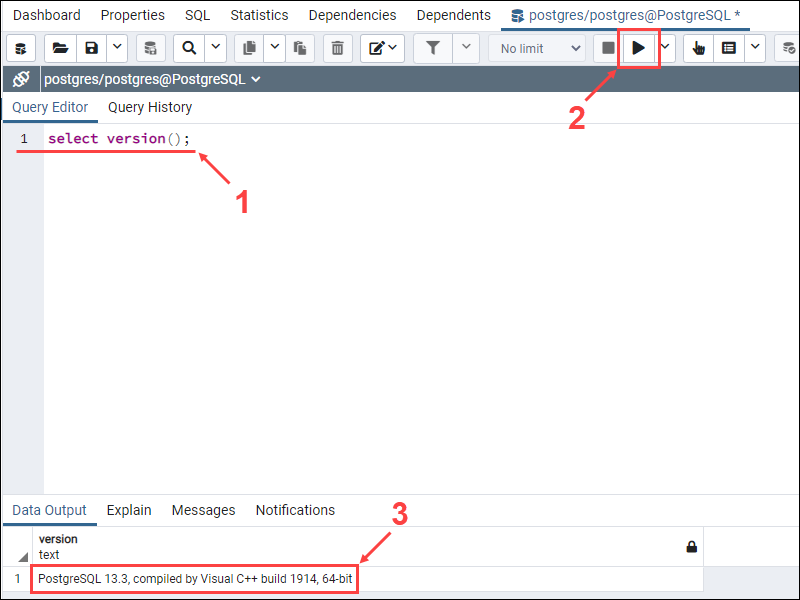This screenshot has width=800, height=600.
Task: Open file with the folder icon
Action: [60, 48]
